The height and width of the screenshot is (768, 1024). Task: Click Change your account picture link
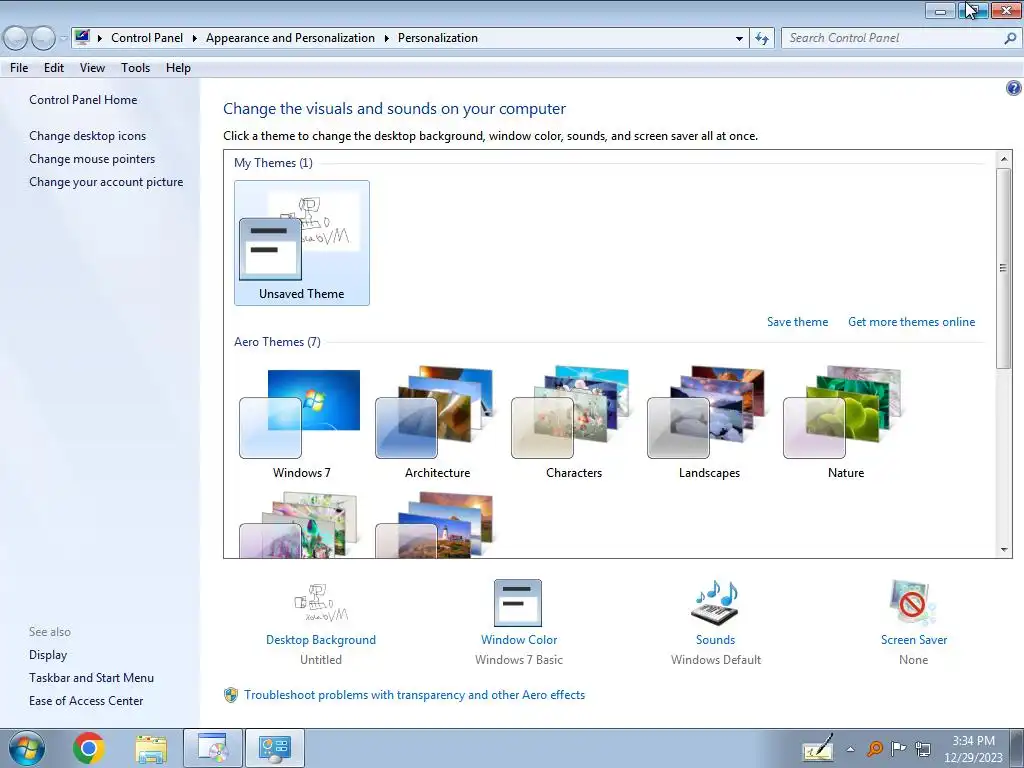point(106,182)
